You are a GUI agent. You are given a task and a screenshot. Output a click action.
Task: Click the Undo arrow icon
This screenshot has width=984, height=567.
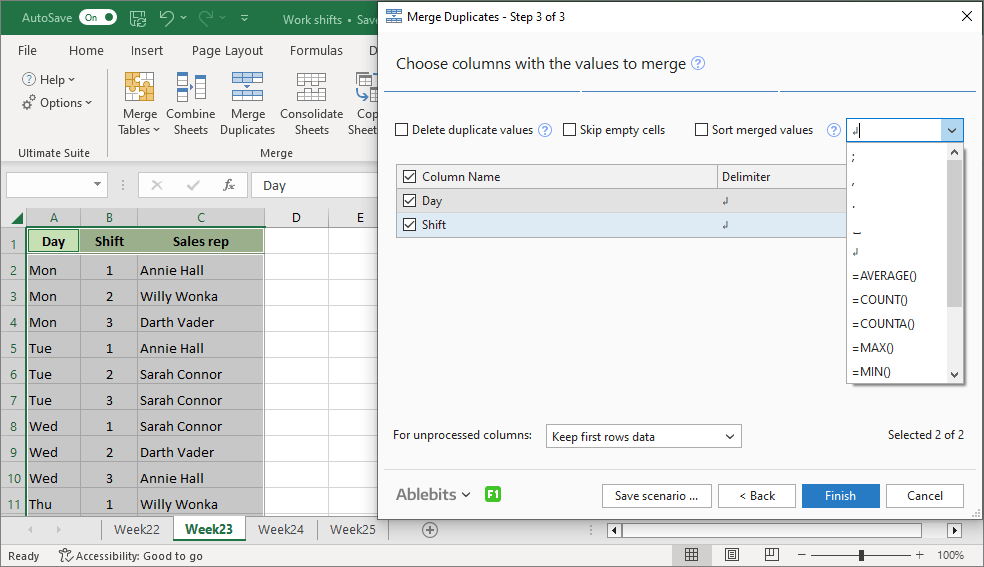click(x=166, y=18)
